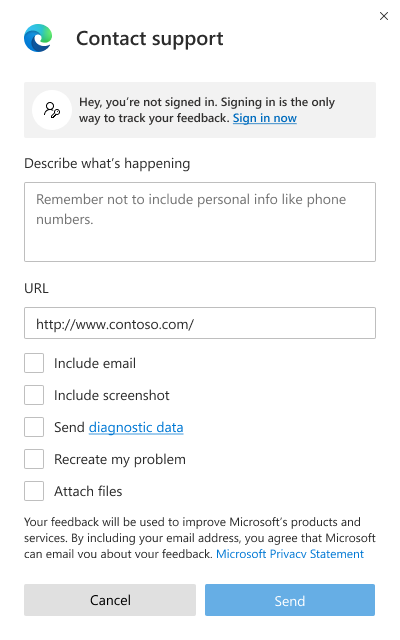Focus the Describe what's happening text box
Screen dimensions: 400x640
point(200,222)
